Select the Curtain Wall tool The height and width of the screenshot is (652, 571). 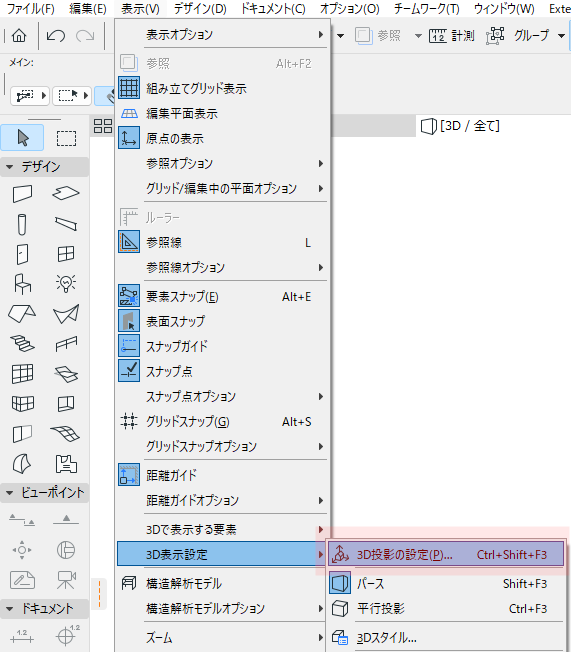22,374
